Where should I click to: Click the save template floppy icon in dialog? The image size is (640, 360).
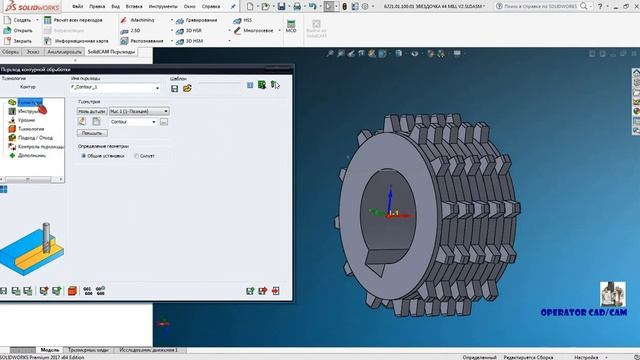click(x=174, y=89)
